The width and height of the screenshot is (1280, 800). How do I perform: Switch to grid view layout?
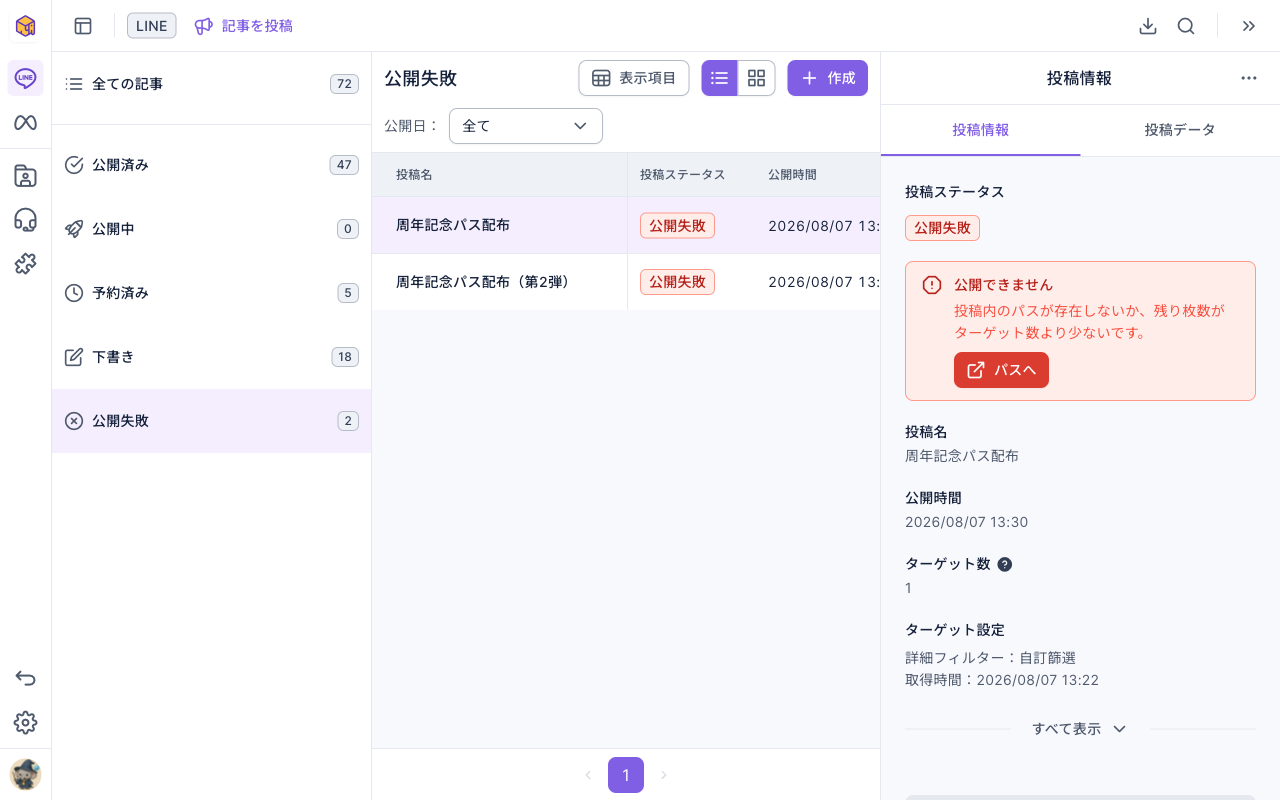(x=757, y=78)
